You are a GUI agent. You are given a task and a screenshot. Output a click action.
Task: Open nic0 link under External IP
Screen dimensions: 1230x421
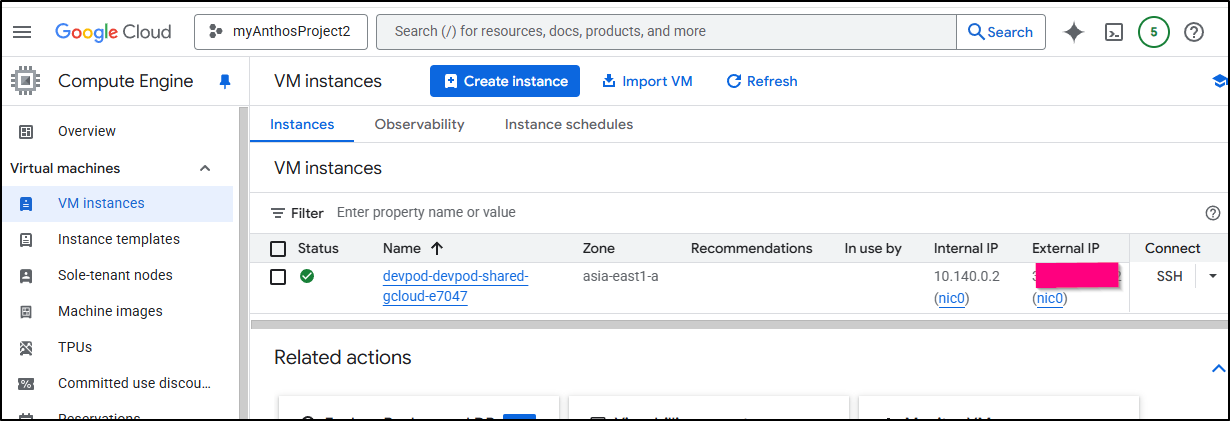1051,297
